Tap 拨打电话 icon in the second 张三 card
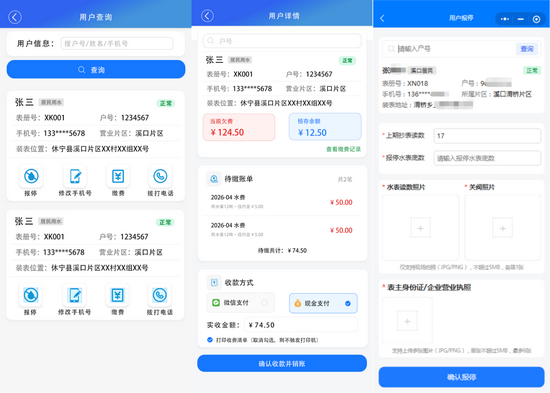The width and height of the screenshot is (550, 393). [x=160, y=295]
